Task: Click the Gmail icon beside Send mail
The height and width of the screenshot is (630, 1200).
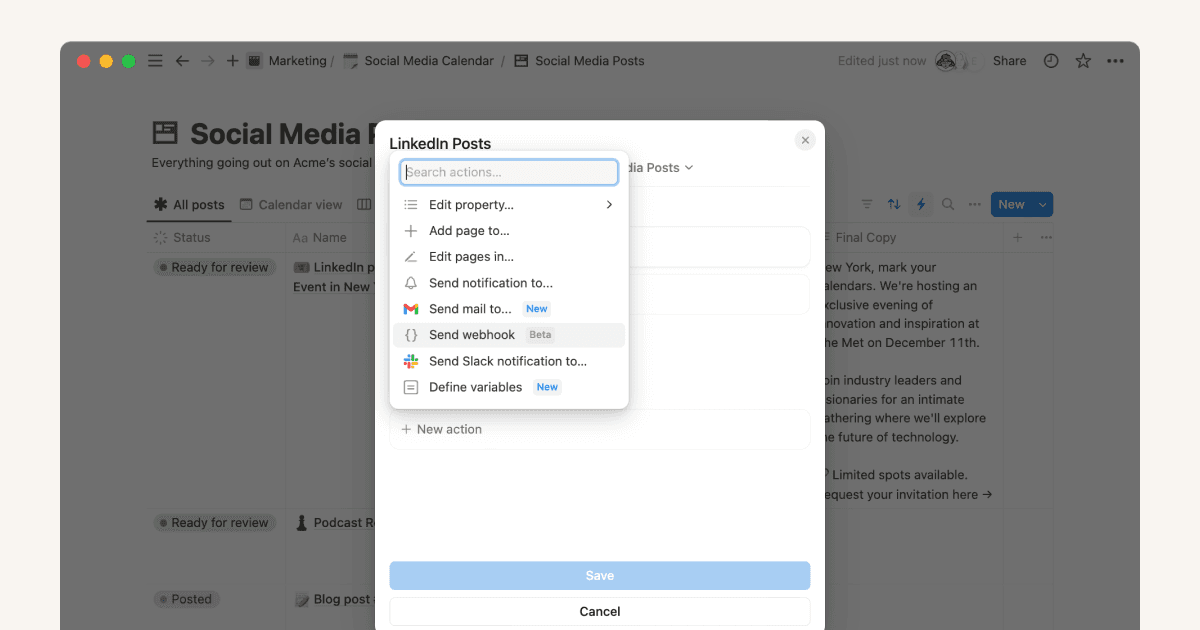Action: point(410,309)
